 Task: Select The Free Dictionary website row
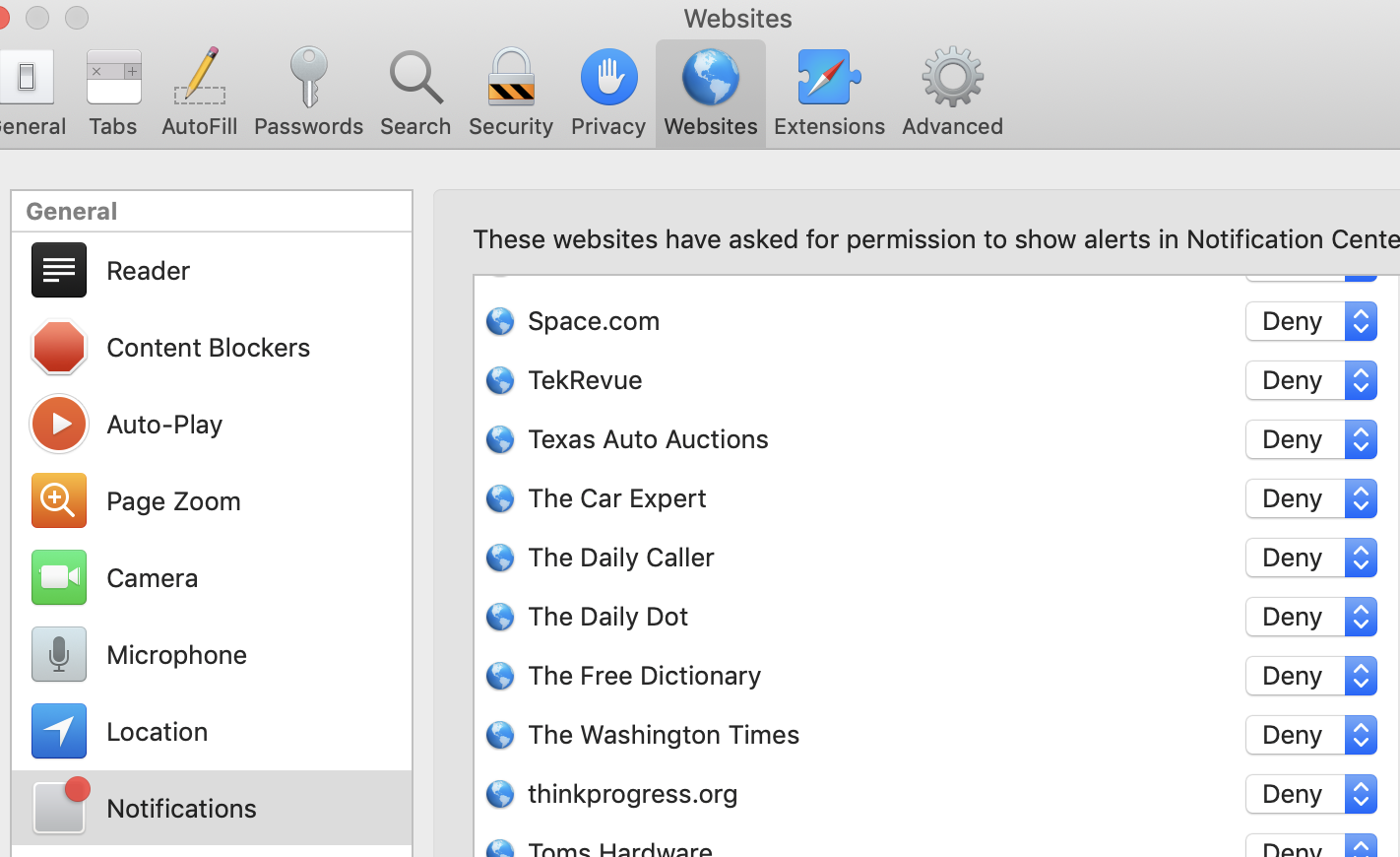click(x=936, y=676)
